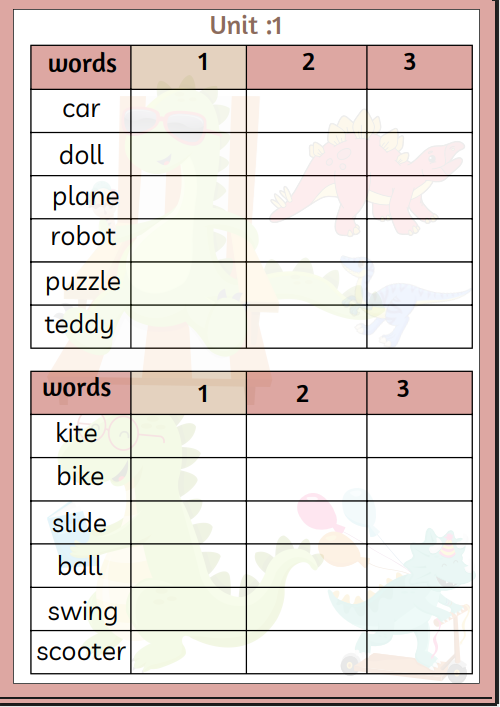Click the 'Unit :1' title text
Viewport: 500px width, 707px height.
click(246, 25)
